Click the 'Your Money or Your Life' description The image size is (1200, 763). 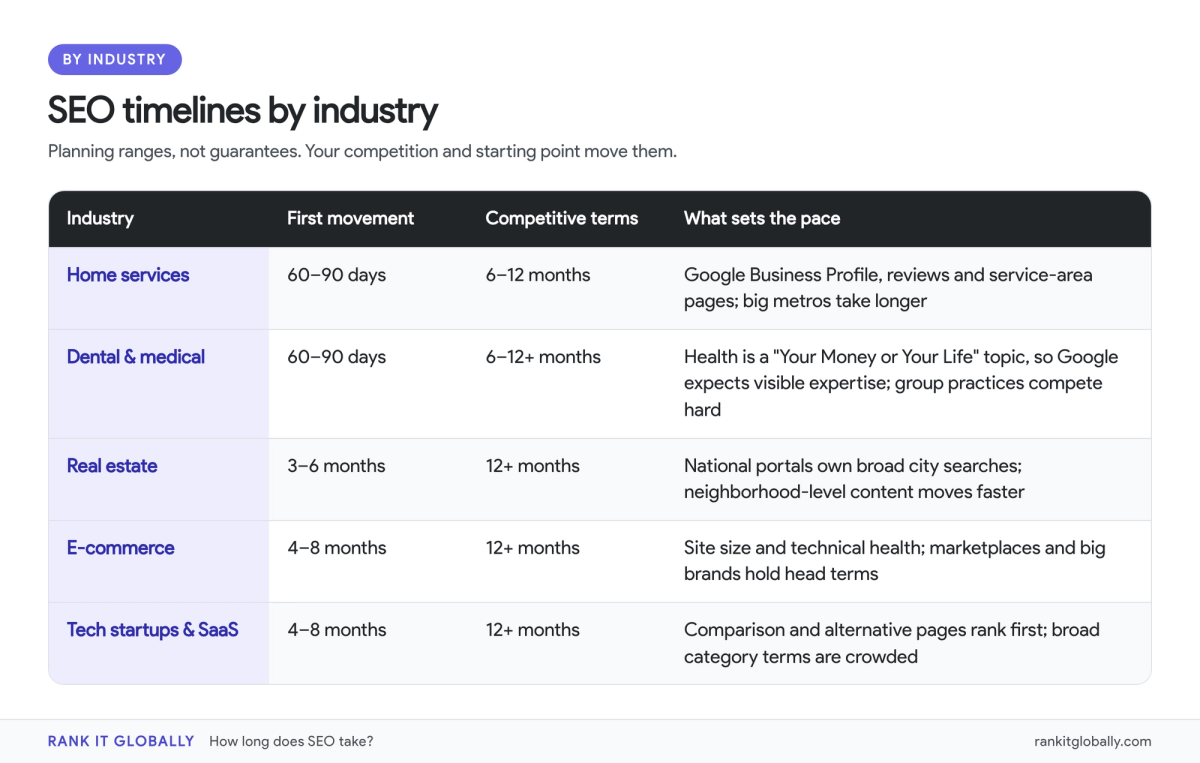(901, 383)
